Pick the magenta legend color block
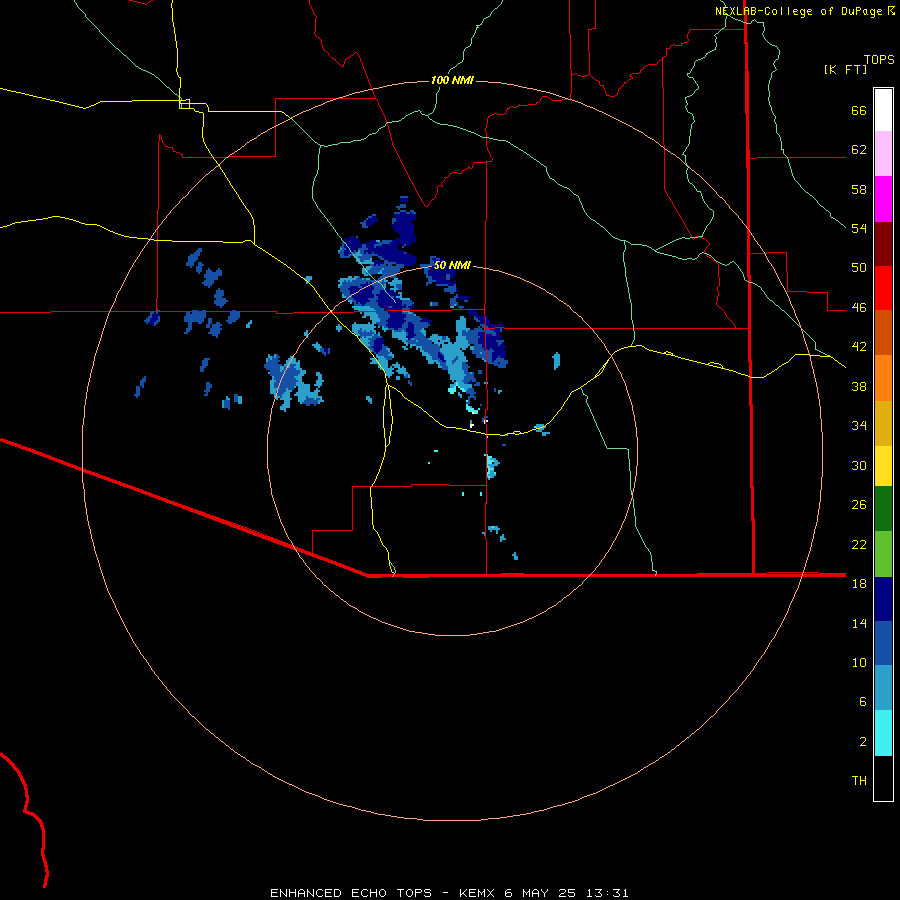 (x=883, y=199)
